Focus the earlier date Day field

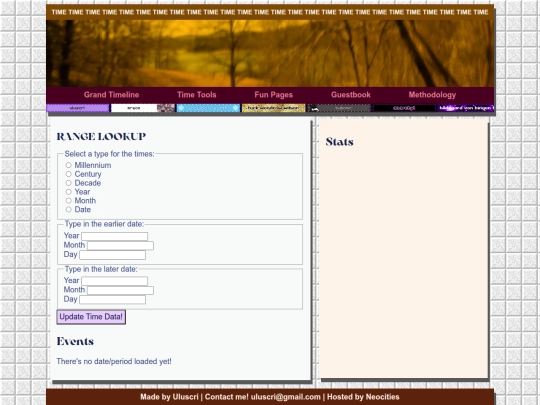click(x=113, y=255)
